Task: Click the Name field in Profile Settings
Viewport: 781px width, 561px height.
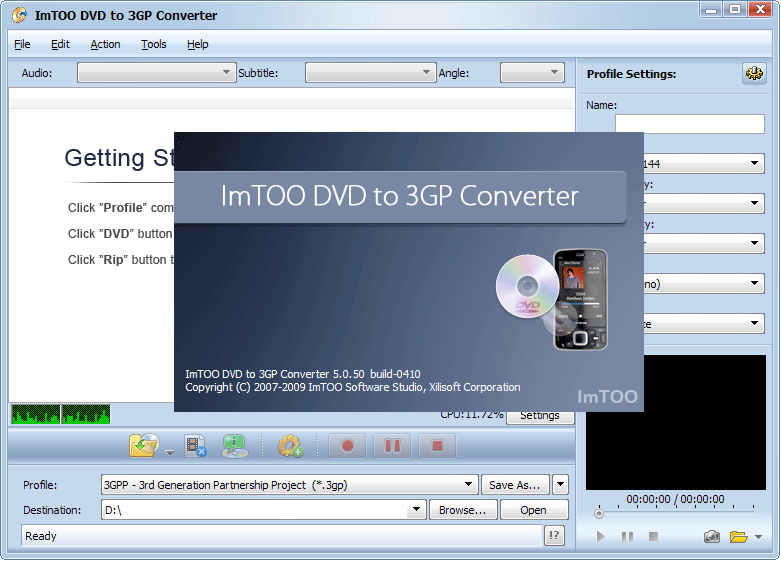Action: point(689,124)
